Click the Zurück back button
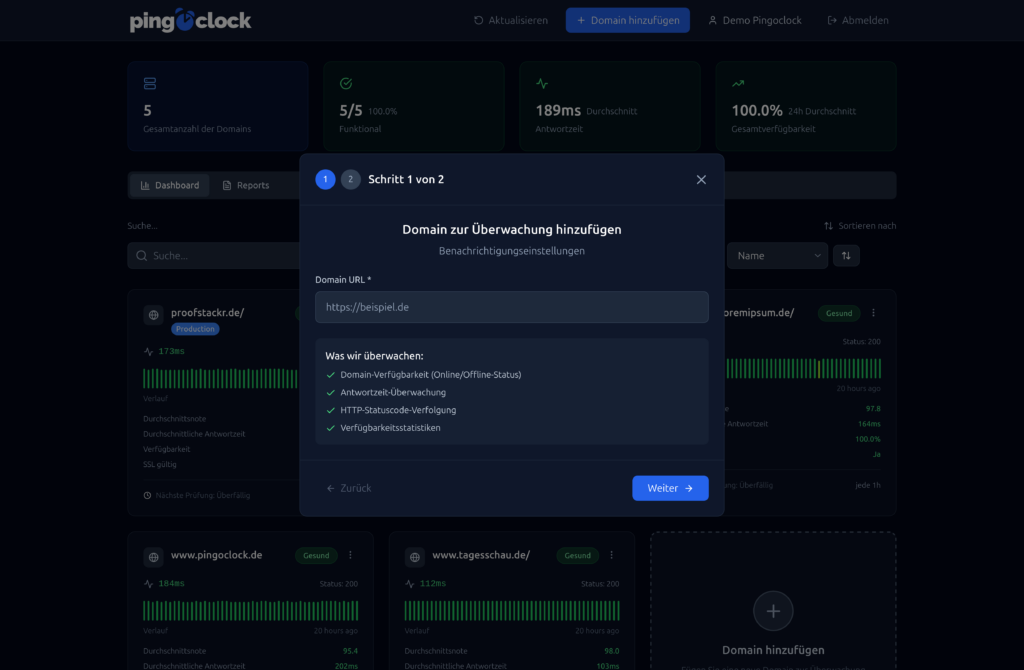 [349, 488]
